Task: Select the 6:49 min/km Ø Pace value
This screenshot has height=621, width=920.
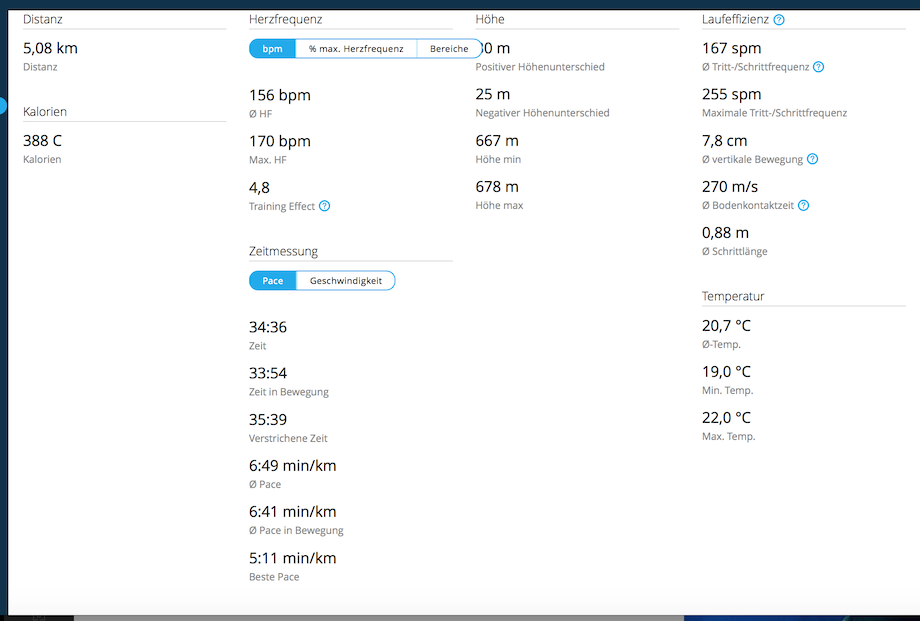Action: [x=292, y=466]
